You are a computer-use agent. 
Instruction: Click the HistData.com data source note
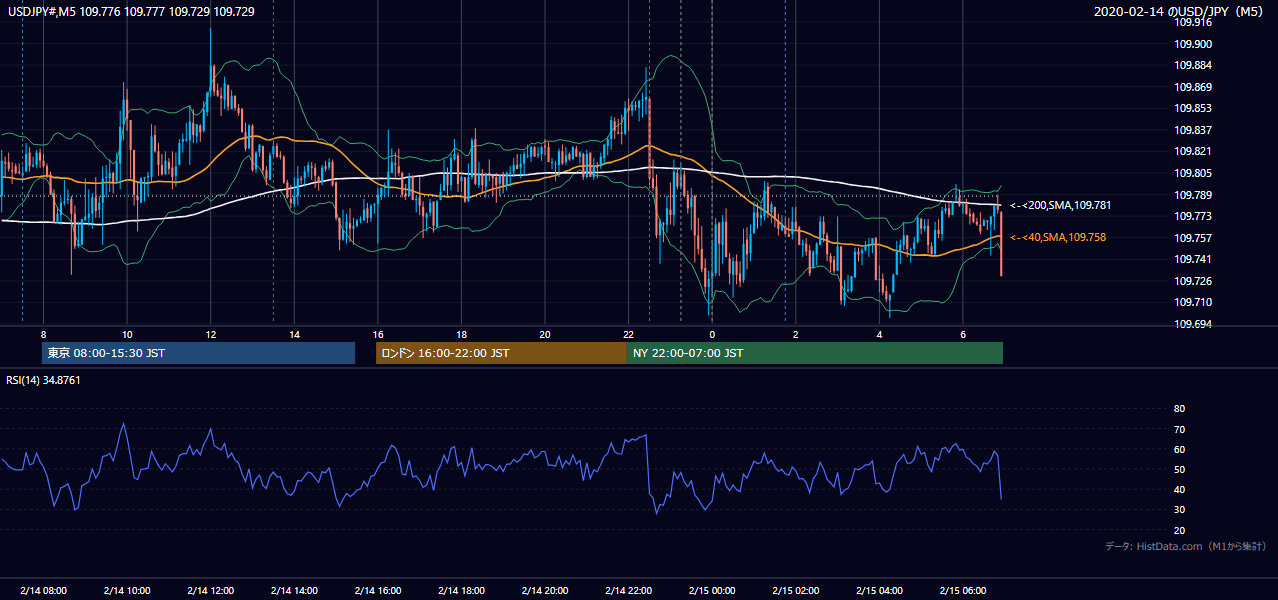(1185, 546)
